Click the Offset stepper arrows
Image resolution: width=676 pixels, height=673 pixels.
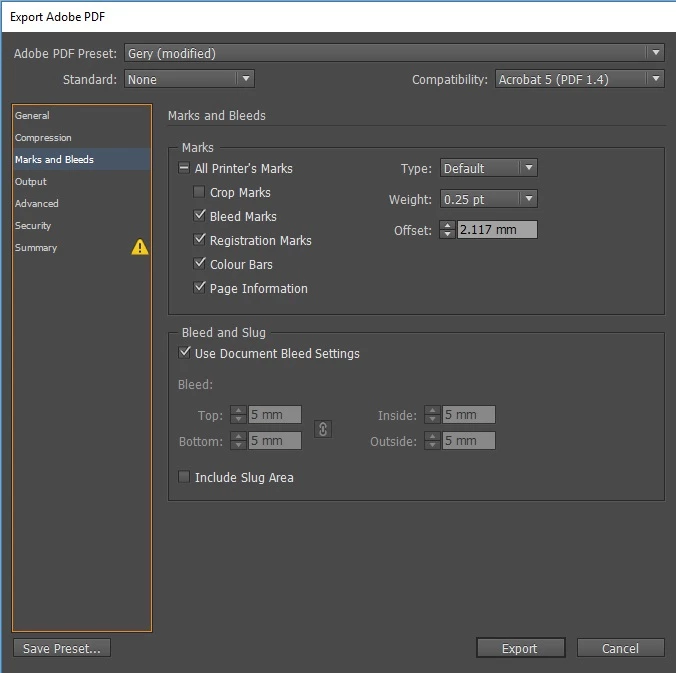coord(448,229)
